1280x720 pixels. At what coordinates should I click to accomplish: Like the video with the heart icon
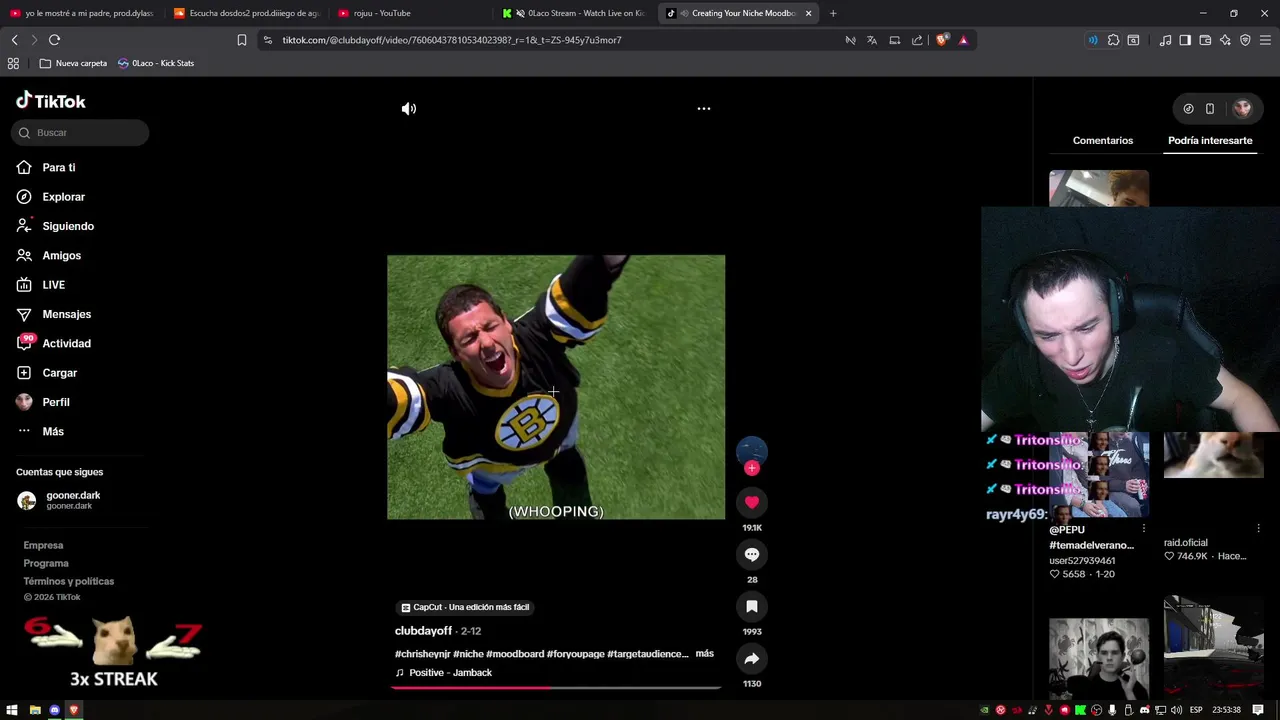point(752,502)
